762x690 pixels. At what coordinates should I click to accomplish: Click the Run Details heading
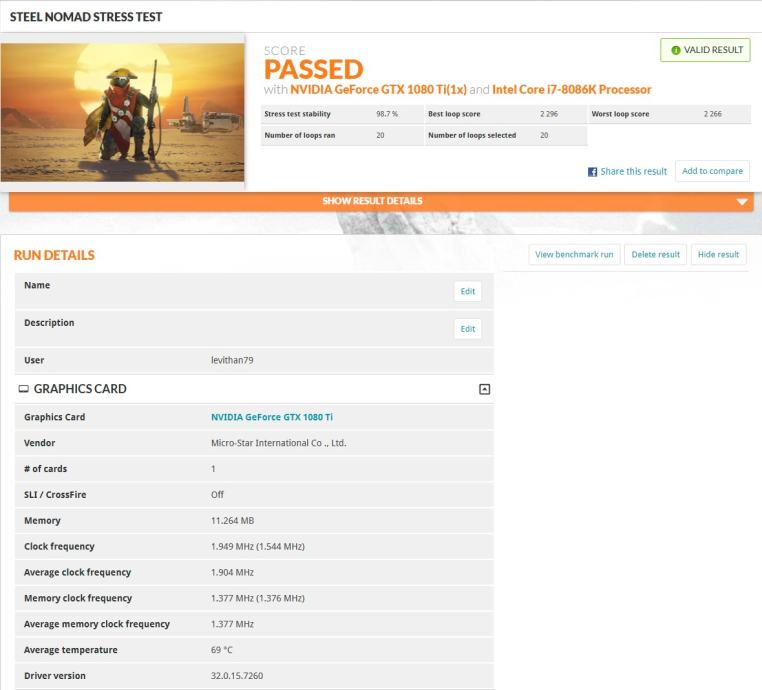[54, 255]
